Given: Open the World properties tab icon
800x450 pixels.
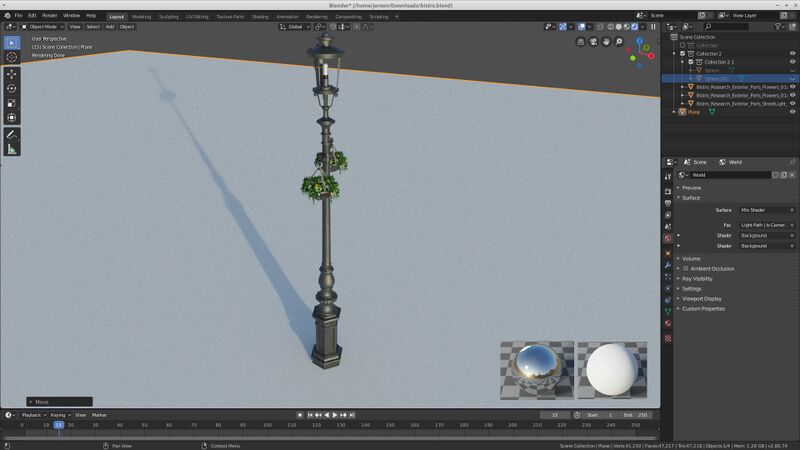Looking at the screenshot, I should [x=668, y=238].
